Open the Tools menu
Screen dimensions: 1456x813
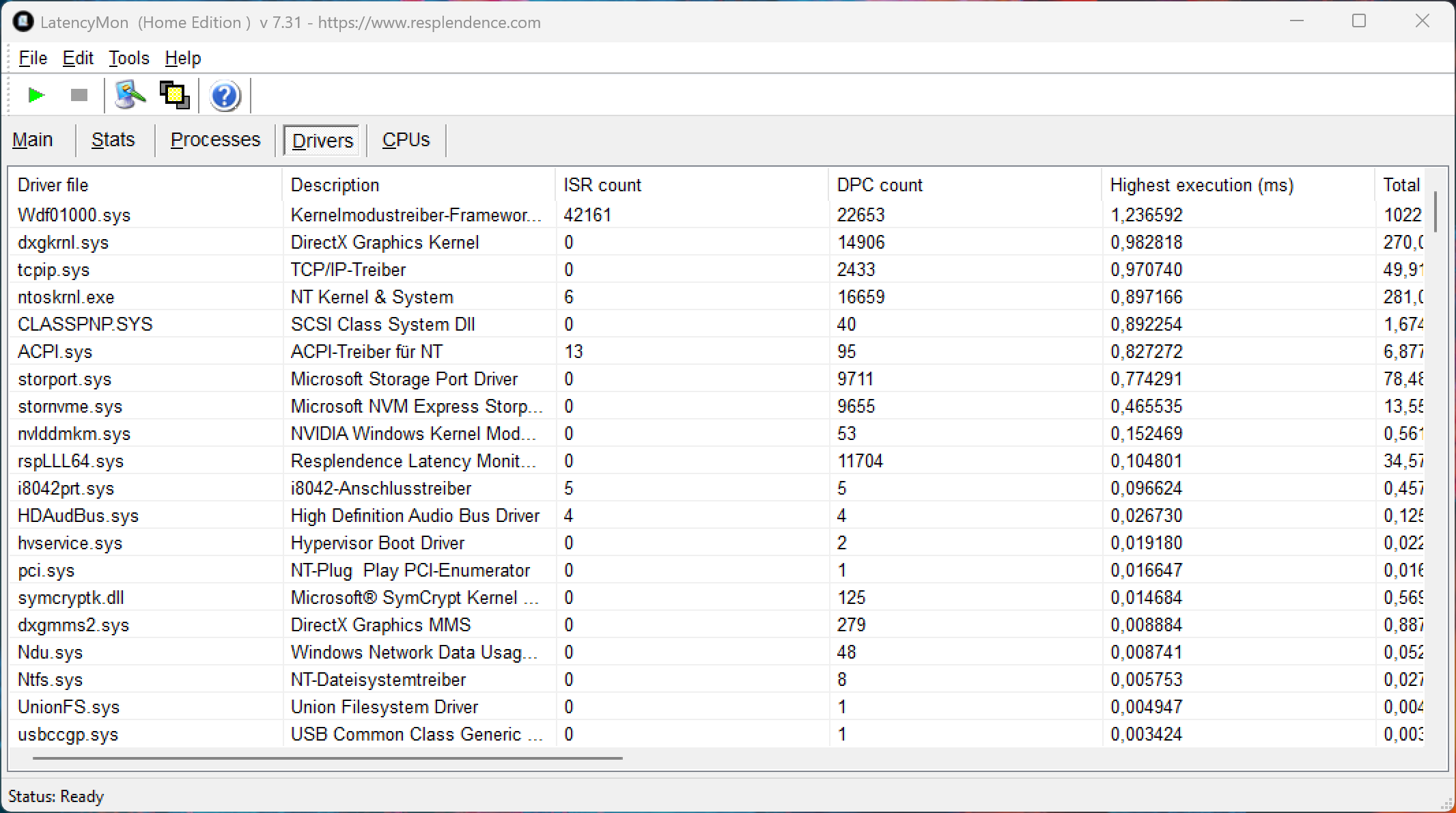coord(128,58)
